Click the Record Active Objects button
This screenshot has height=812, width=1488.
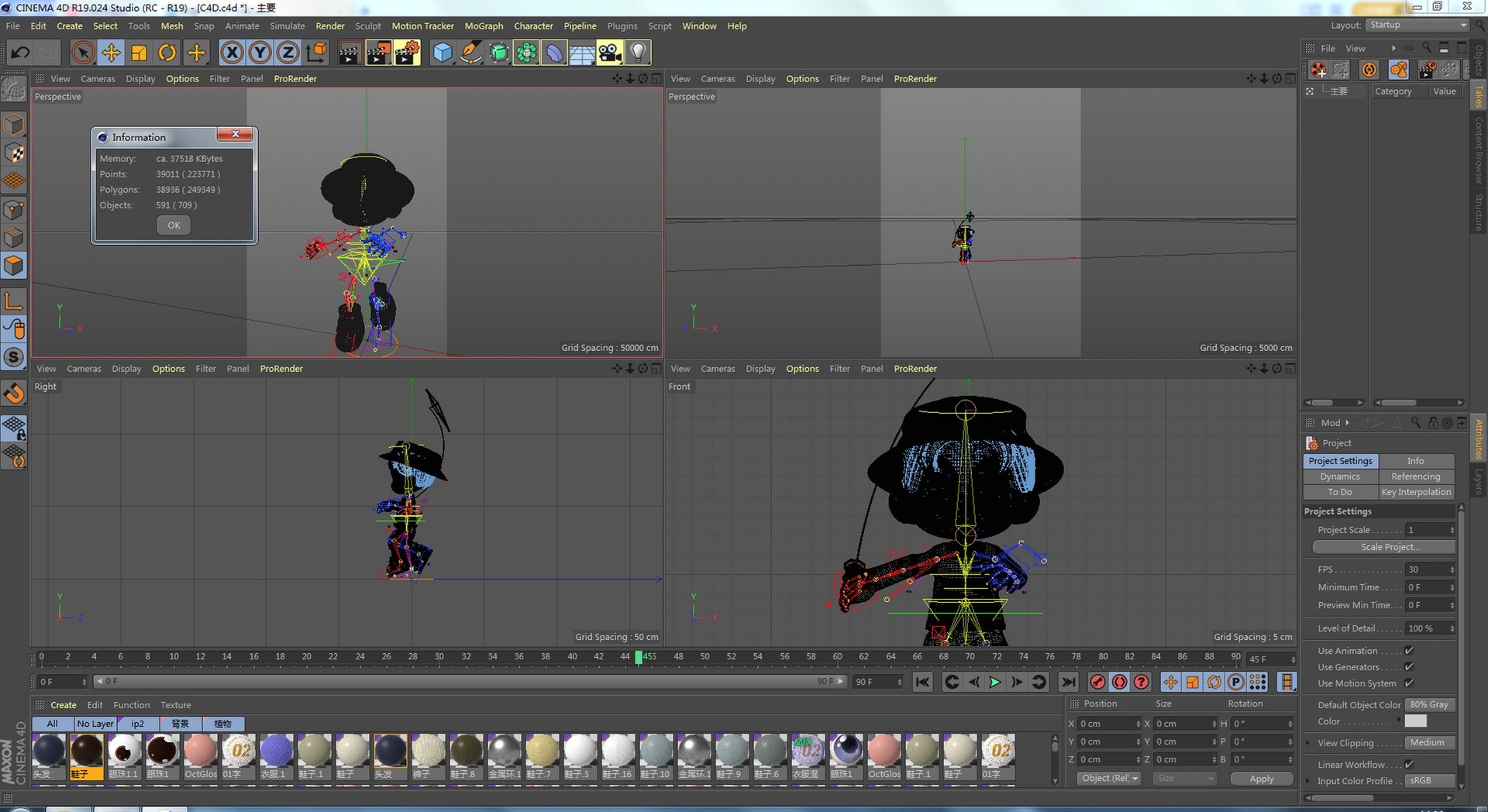pyautogui.click(x=1097, y=682)
